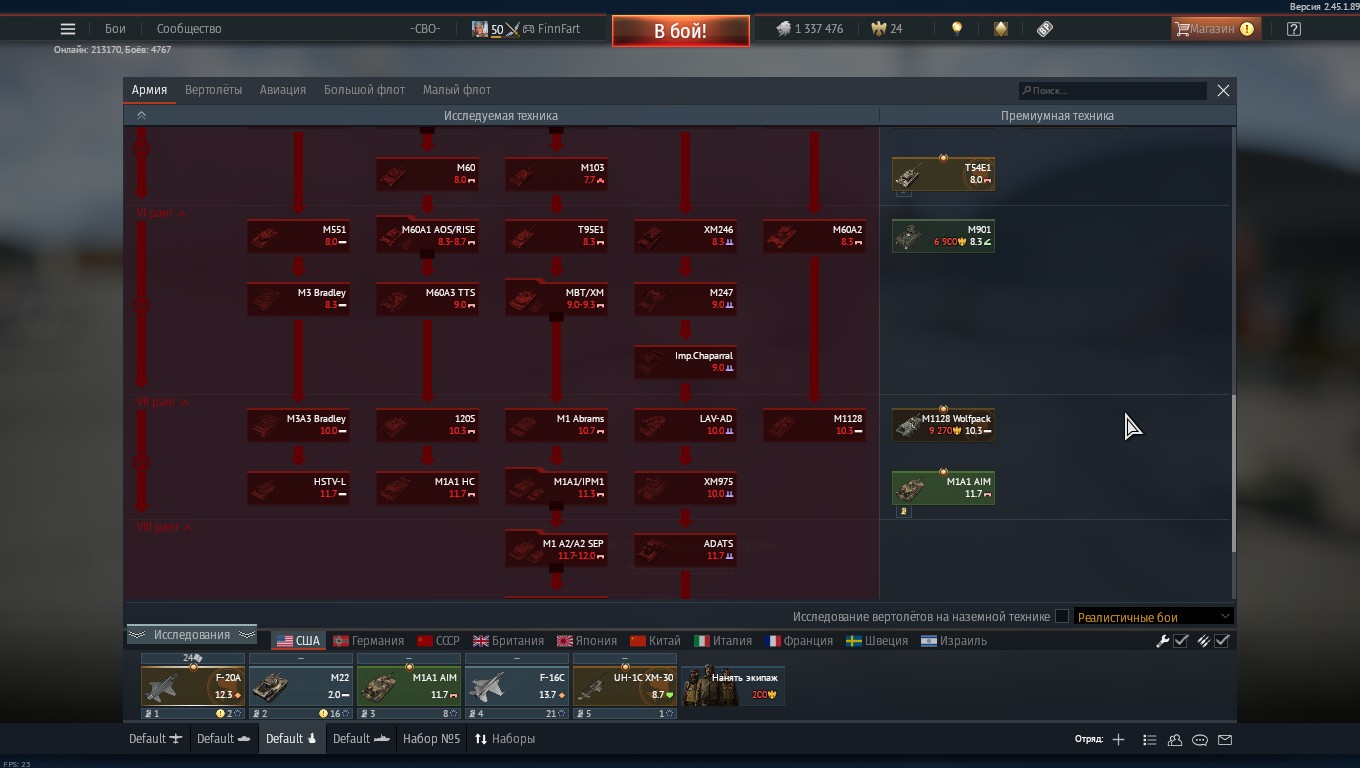
Task: Expand the M1 A2/A2 SEP vehicle group
Action: [556, 550]
